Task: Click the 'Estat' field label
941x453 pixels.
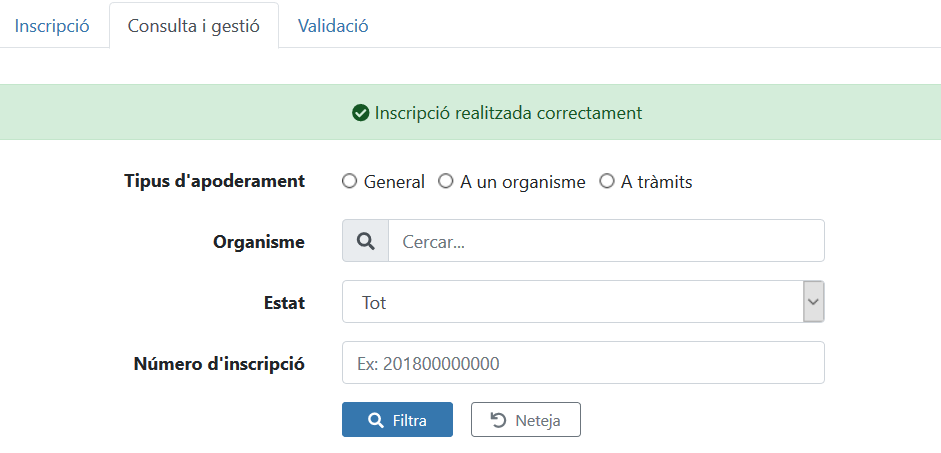Action: 284,303
